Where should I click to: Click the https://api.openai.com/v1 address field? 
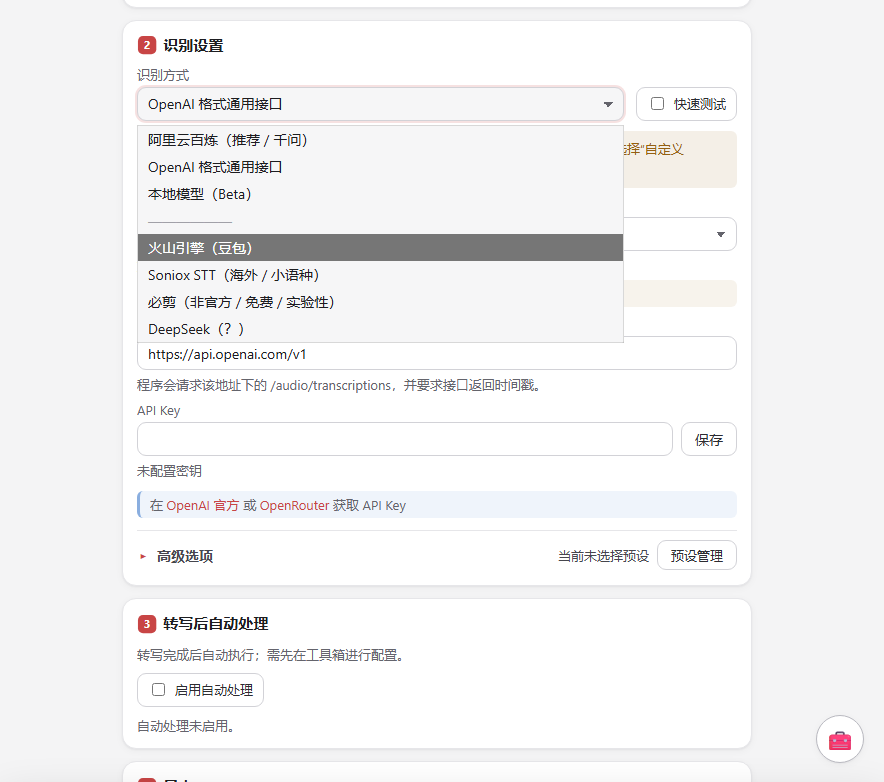437,354
